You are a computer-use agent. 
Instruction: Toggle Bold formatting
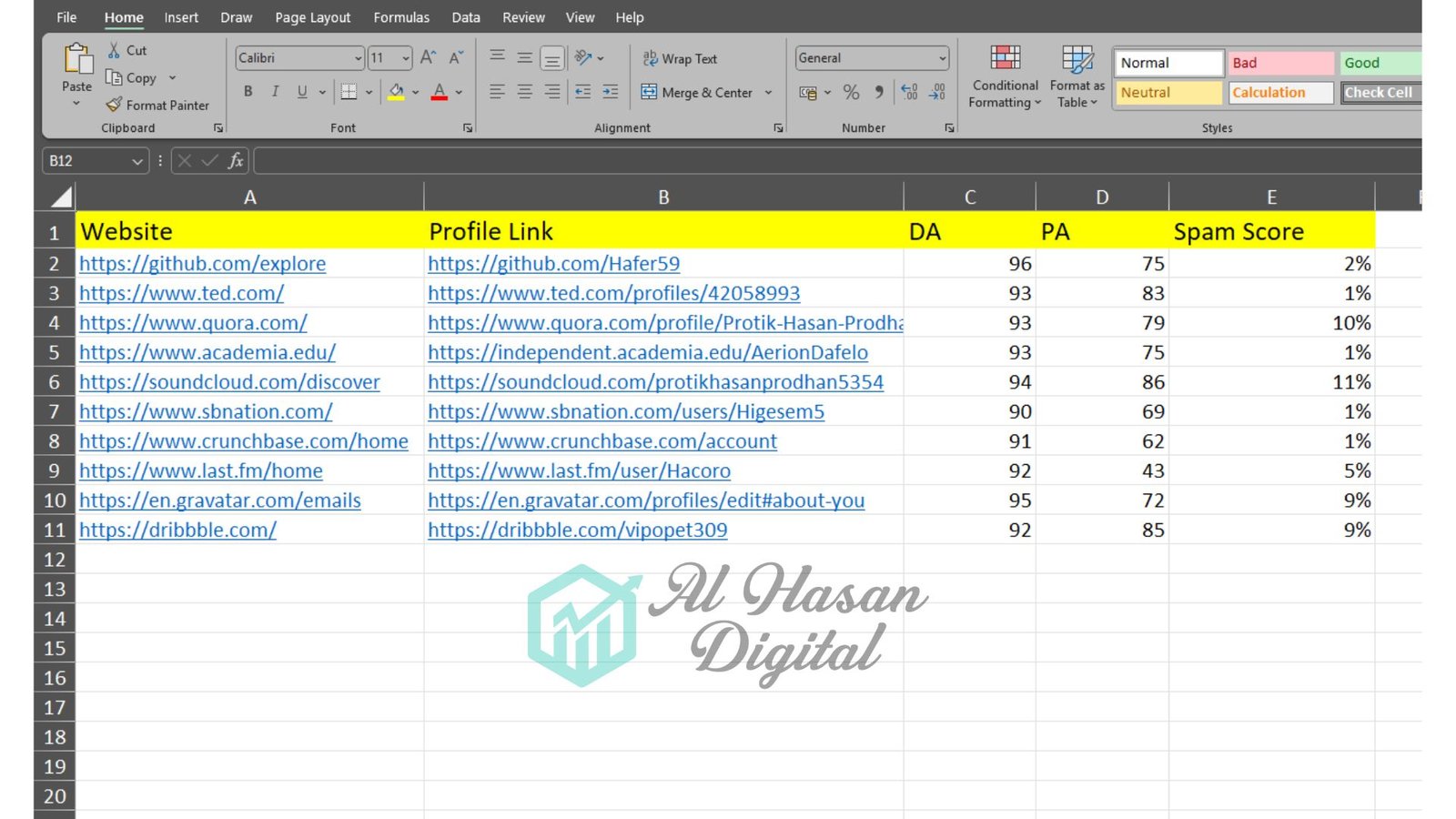click(248, 92)
